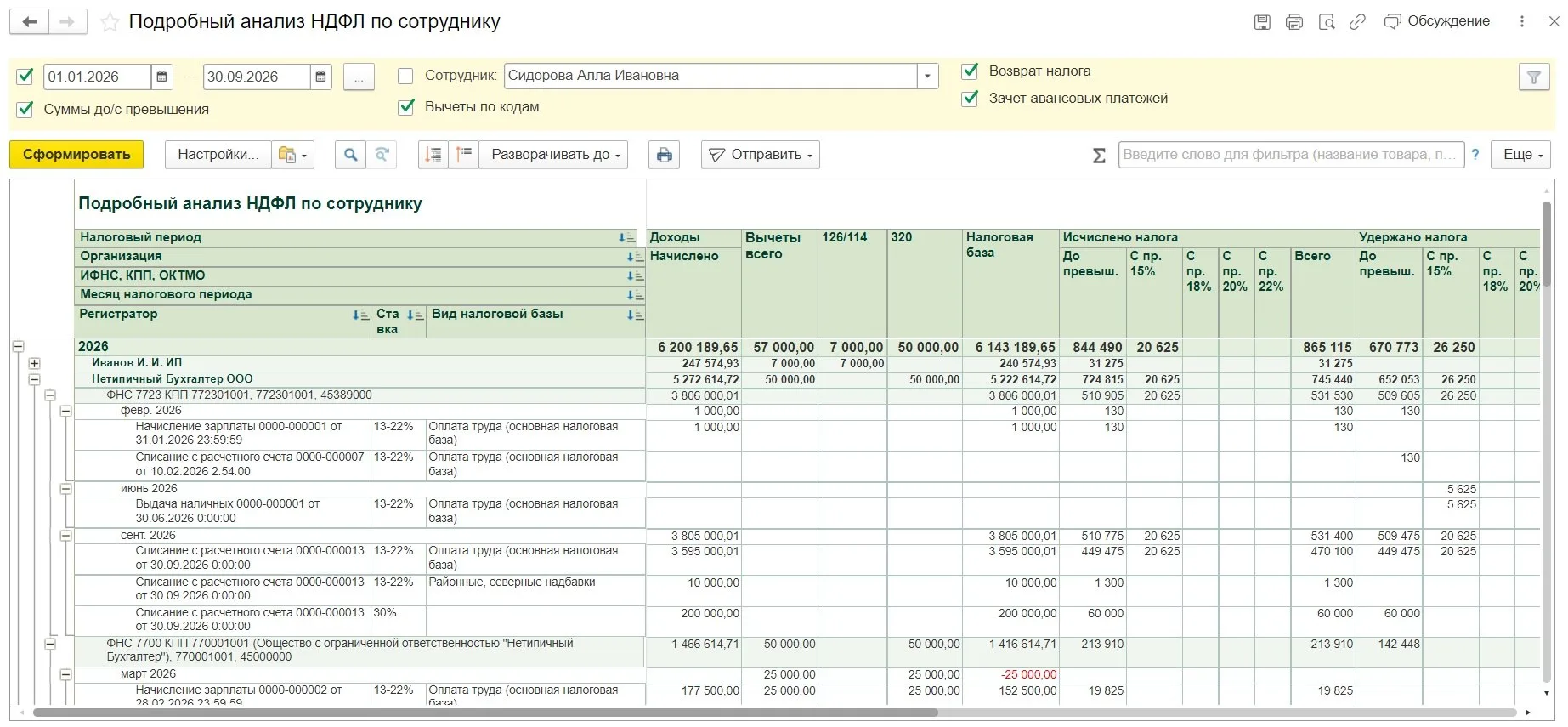This screenshot has height=727, width=1568.
Task: Go forward with the right arrow button
Action: click(x=67, y=22)
